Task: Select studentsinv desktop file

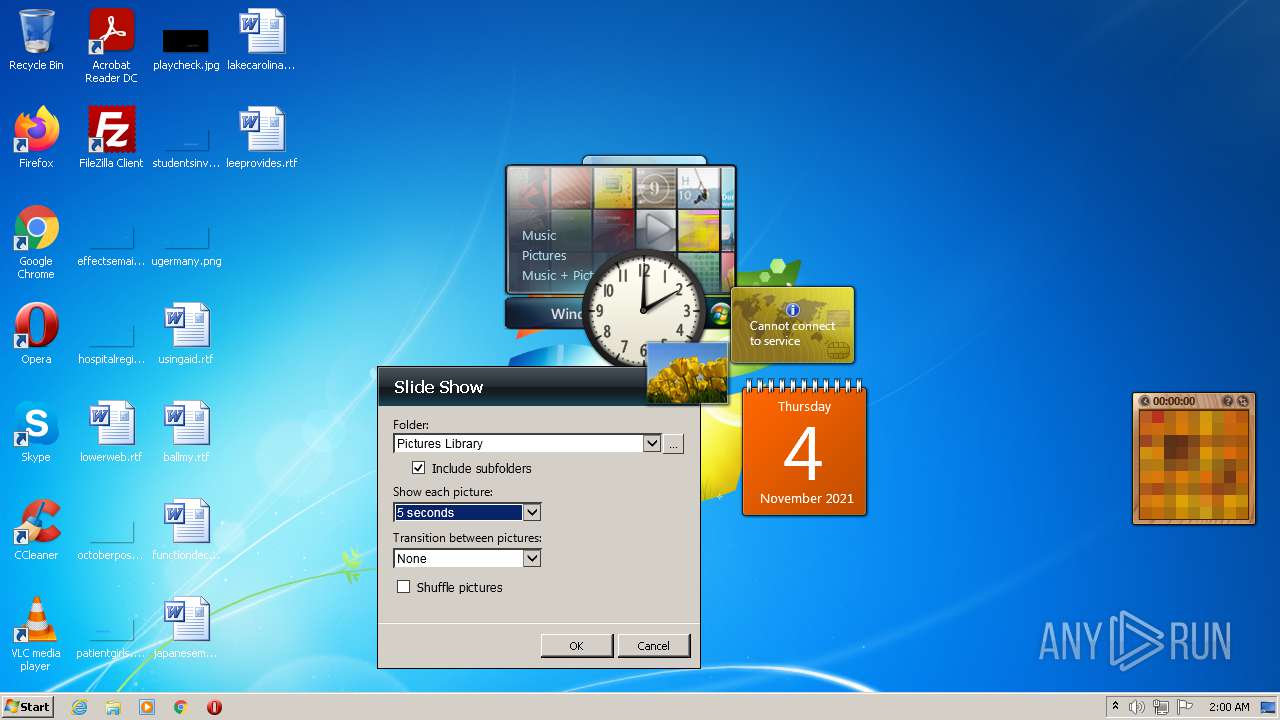Action: (x=186, y=144)
